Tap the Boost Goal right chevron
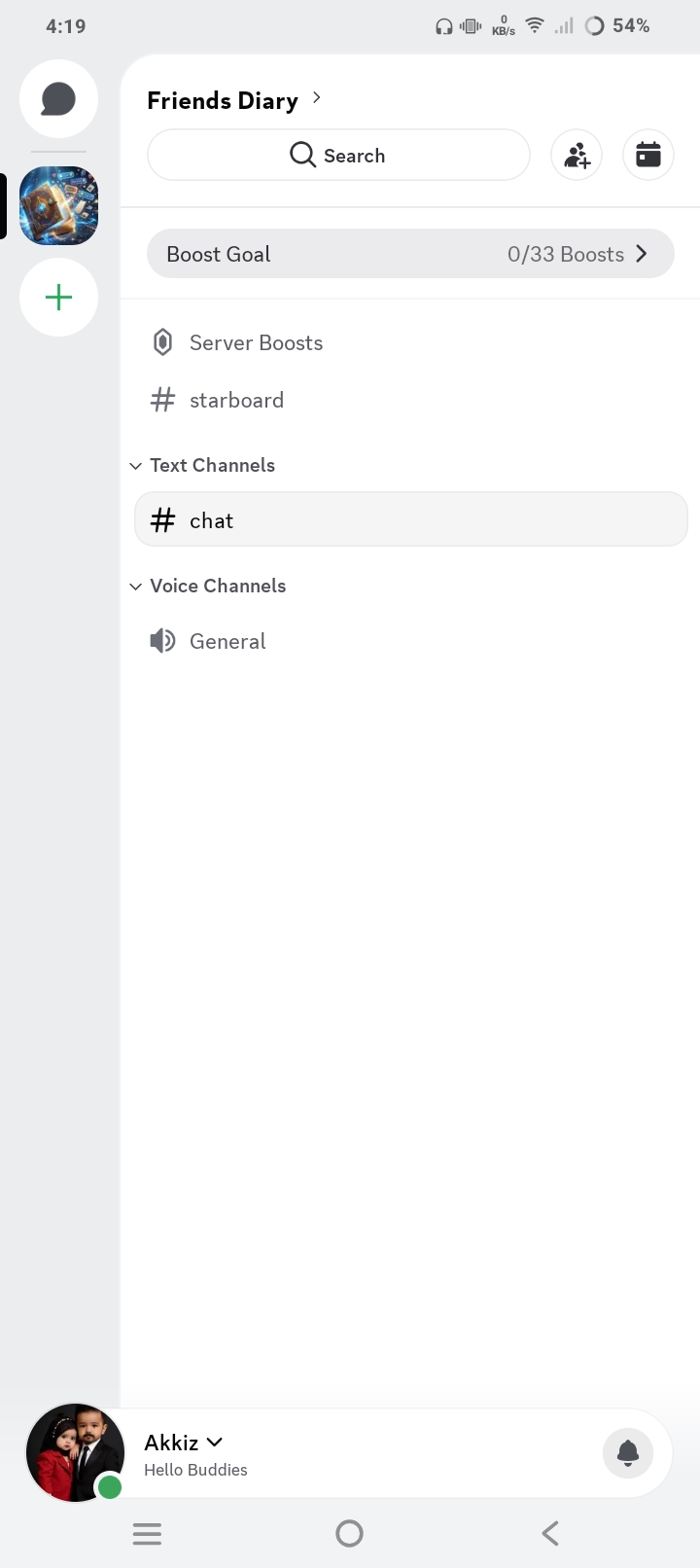Image resolution: width=700 pixels, height=1568 pixels. 642,254
